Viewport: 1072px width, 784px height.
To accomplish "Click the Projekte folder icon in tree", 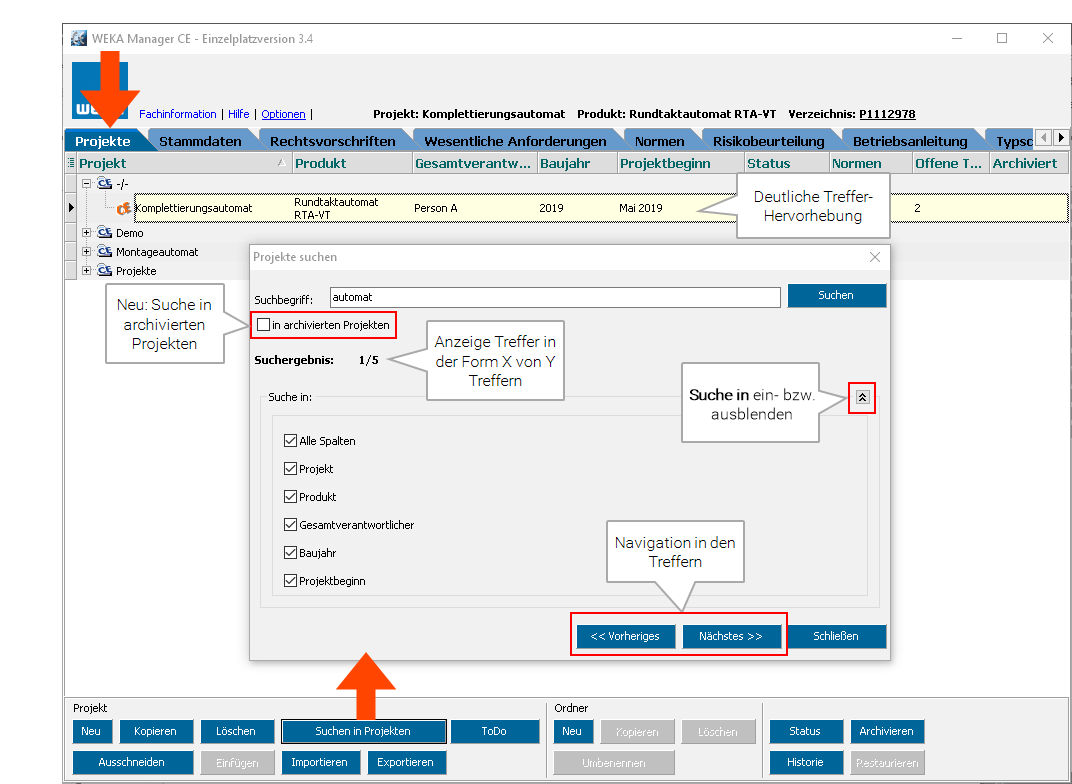I will pos(104,271).
